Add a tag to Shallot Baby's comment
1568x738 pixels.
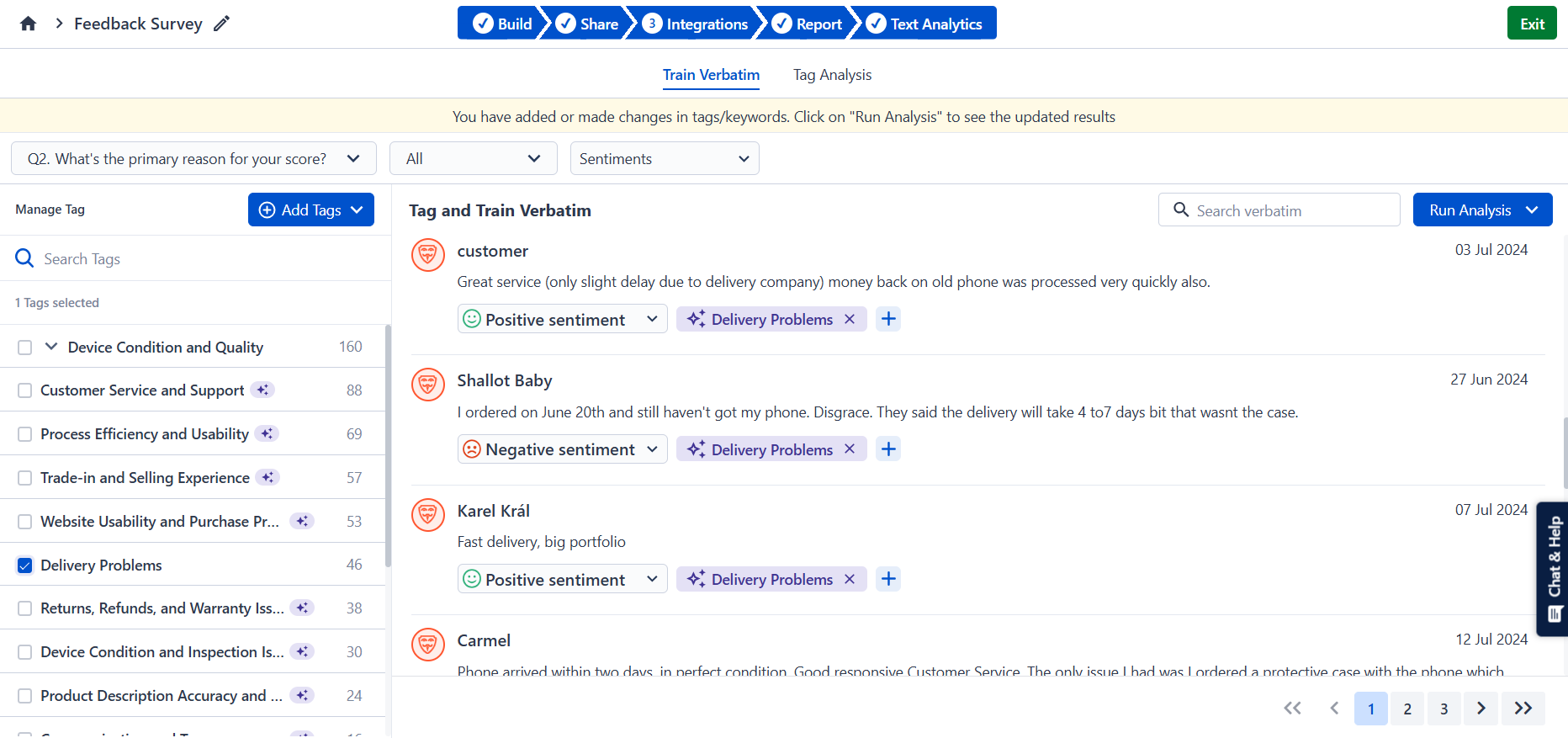(x=888, y=449)
